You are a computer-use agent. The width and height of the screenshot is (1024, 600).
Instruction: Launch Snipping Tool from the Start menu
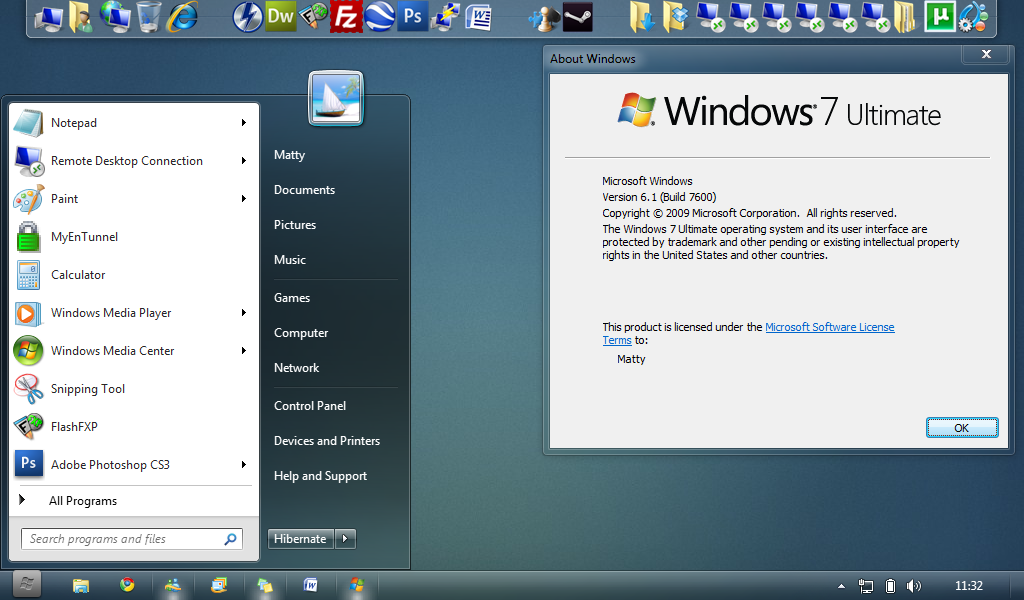134,388
